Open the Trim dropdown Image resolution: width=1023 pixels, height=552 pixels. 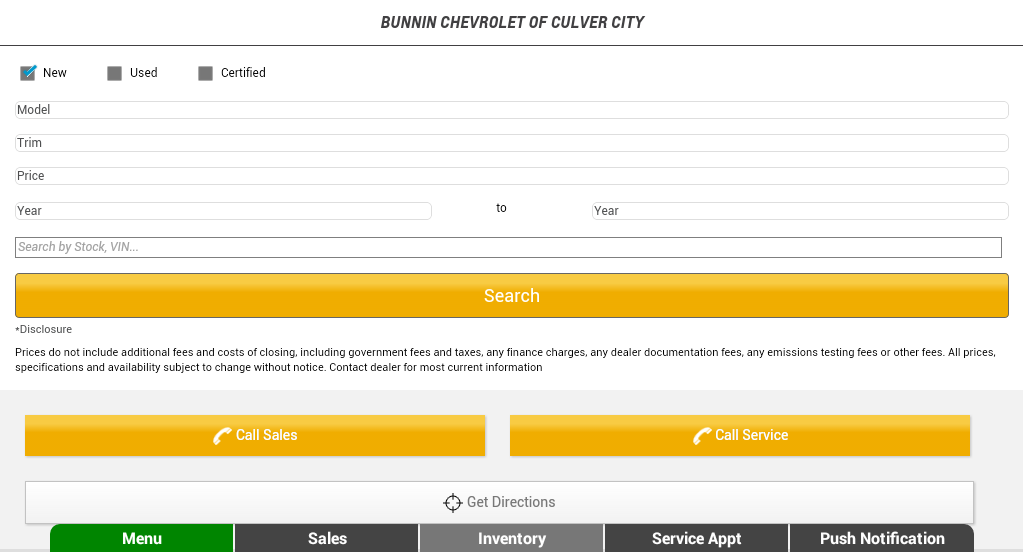pyautogui.click(x=512, y=143)
